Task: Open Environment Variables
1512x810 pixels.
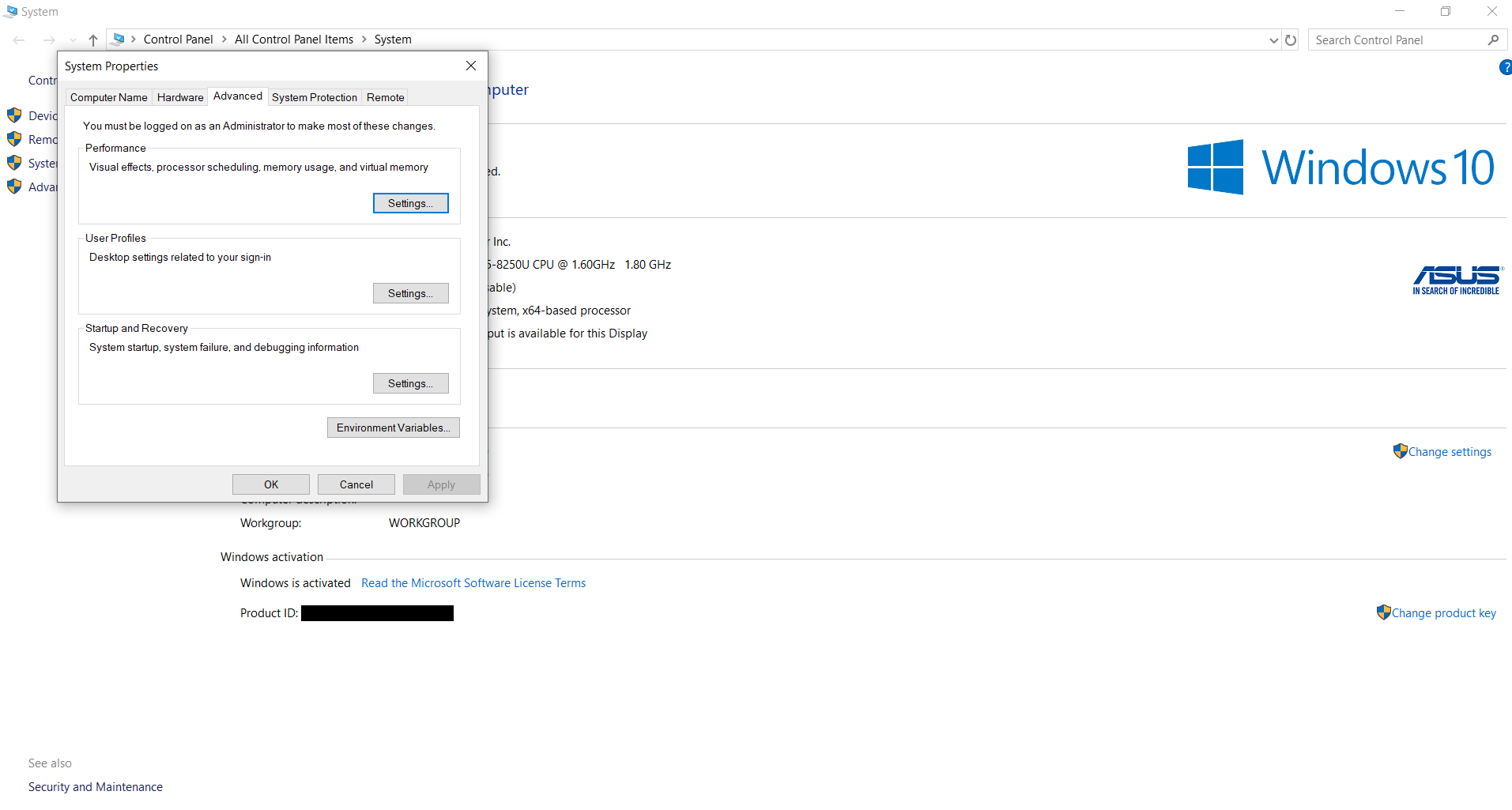Action: [x=394, y=428]
